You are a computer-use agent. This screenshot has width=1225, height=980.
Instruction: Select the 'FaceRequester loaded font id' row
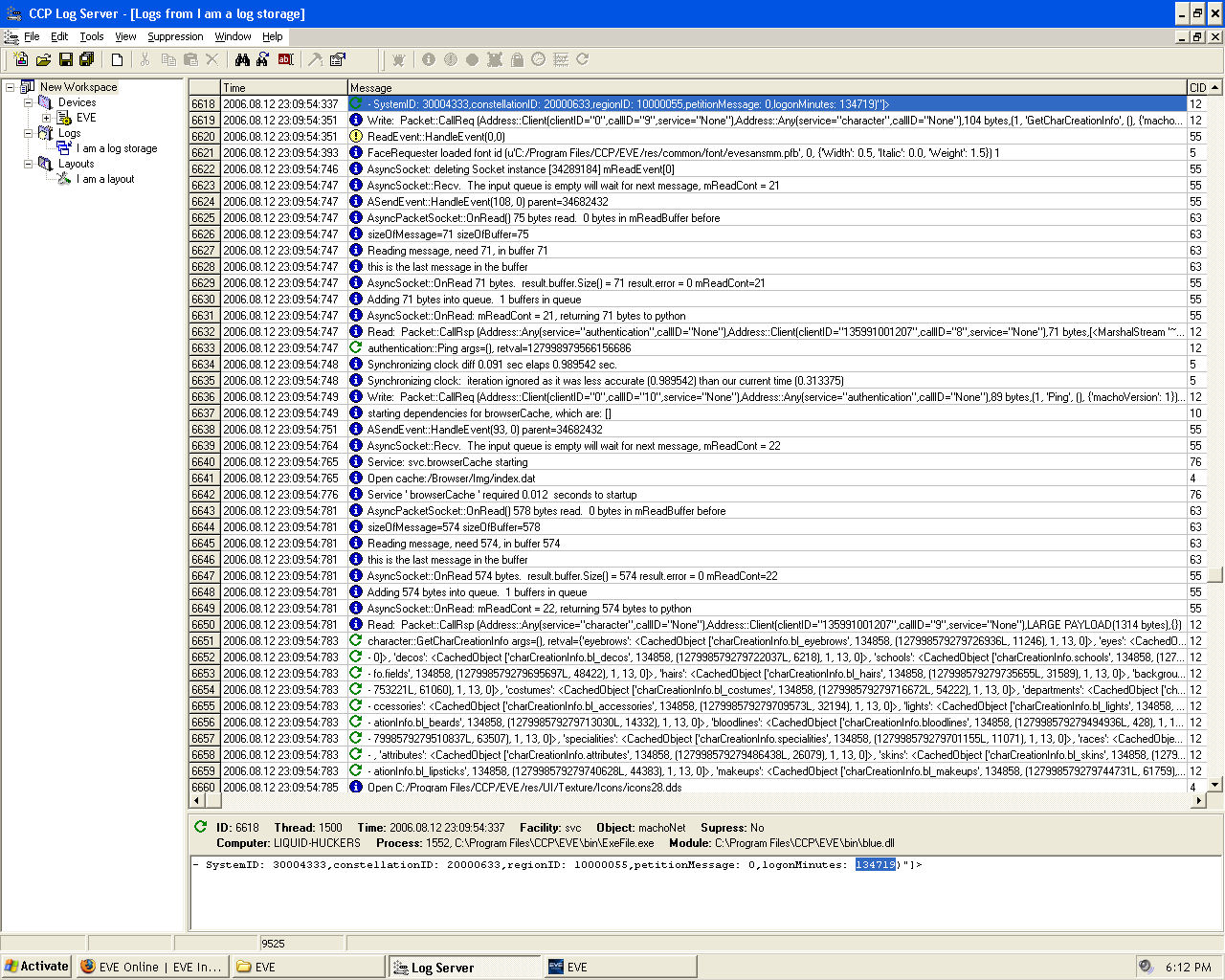pos(698,153)
